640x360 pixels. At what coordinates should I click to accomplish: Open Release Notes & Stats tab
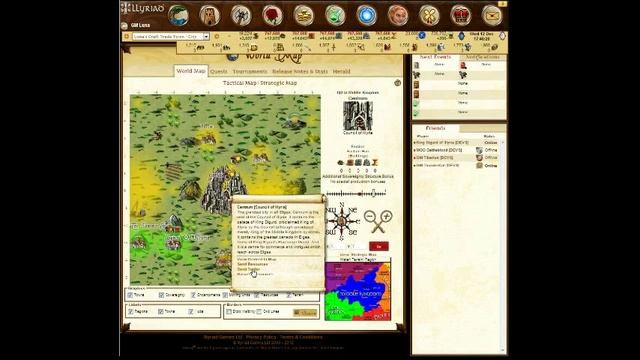click(x=300, y=71)
